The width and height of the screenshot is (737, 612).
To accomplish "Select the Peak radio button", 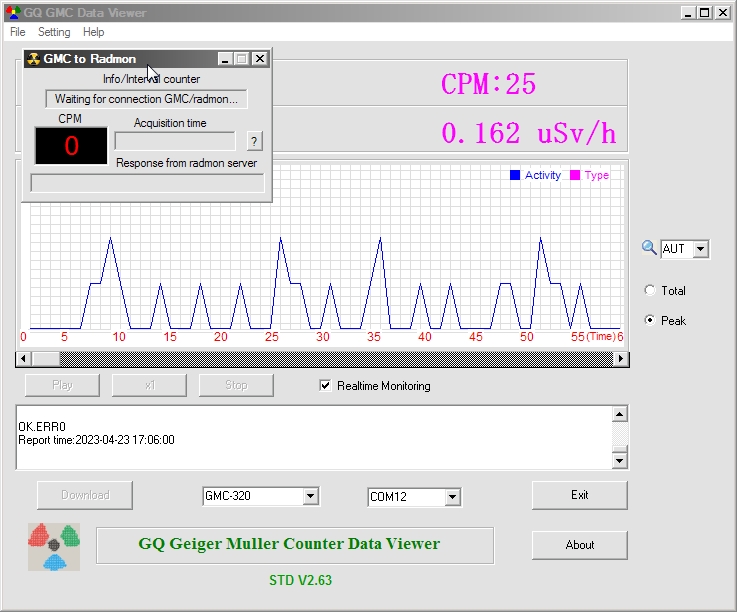I will pyautogui.click(x=650, y=321).
